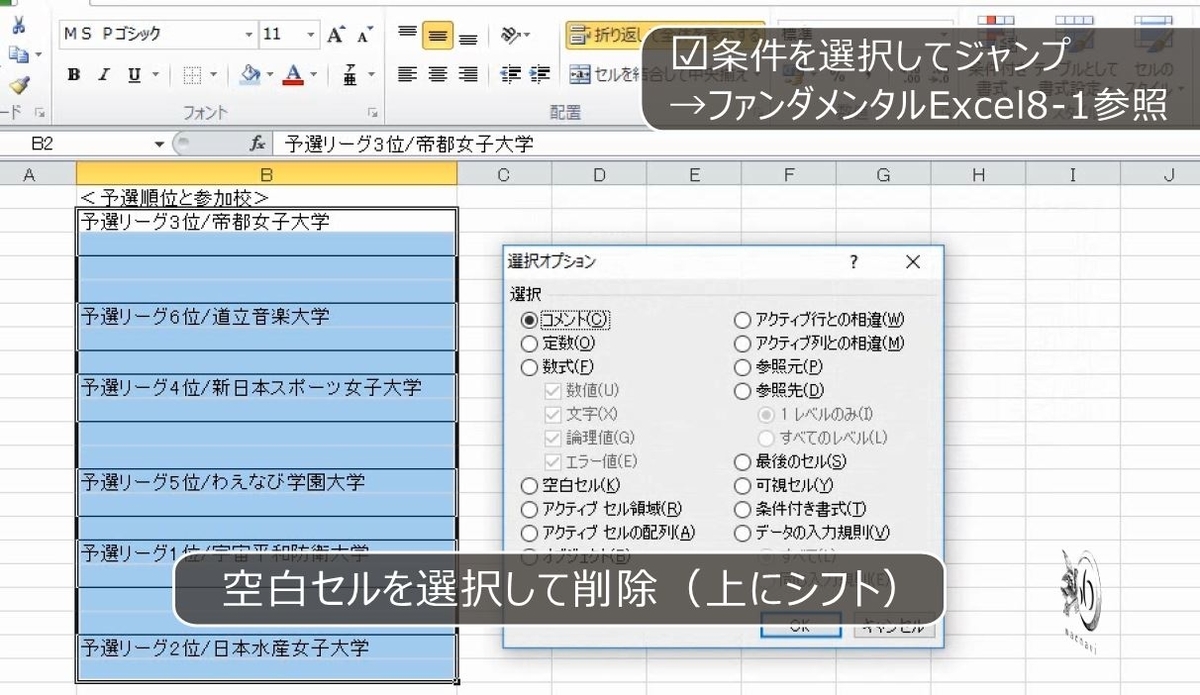This screenshot has height=695, width=1200.
Task: Select データの入力規則(V) radio button
Action: click(742, 533)
